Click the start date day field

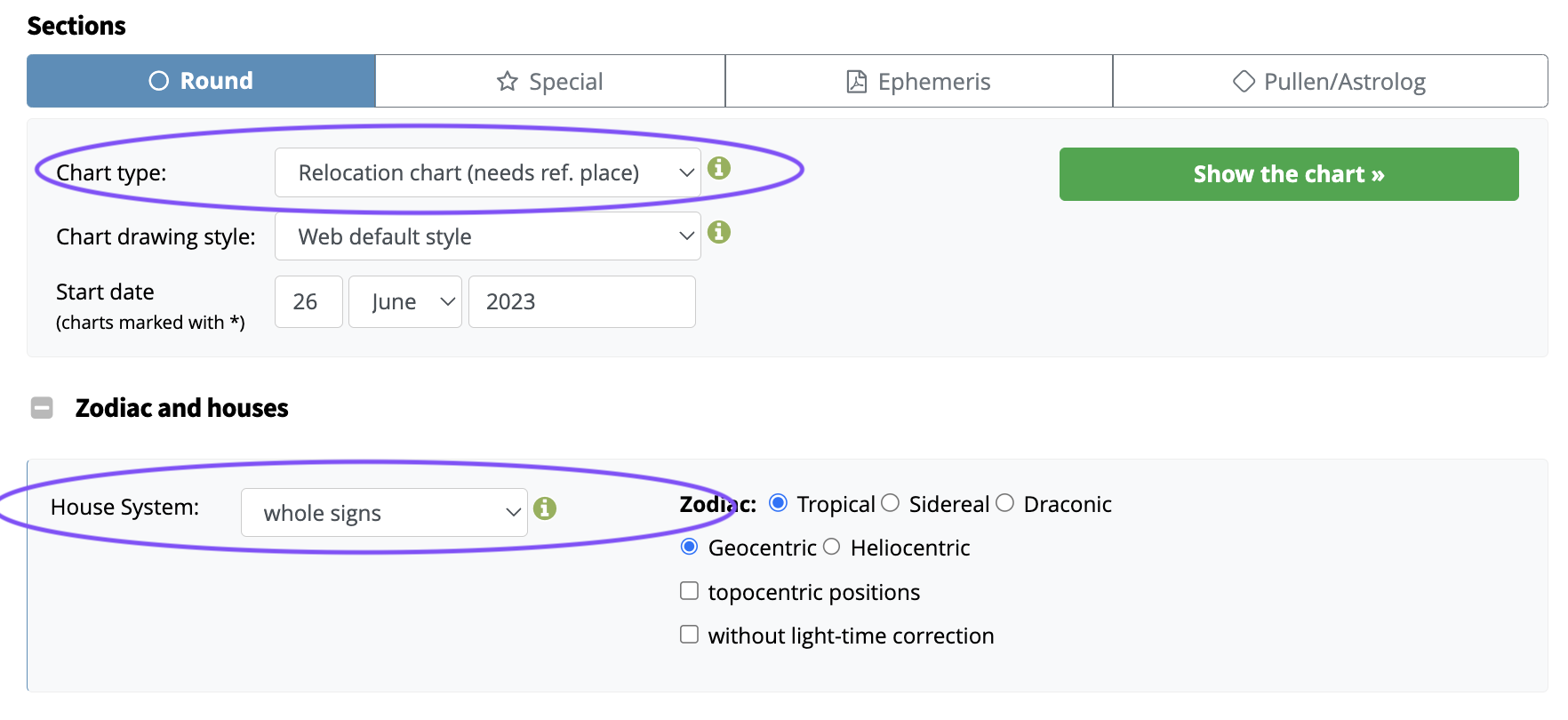pyautogui.click(x=308, y=302)
